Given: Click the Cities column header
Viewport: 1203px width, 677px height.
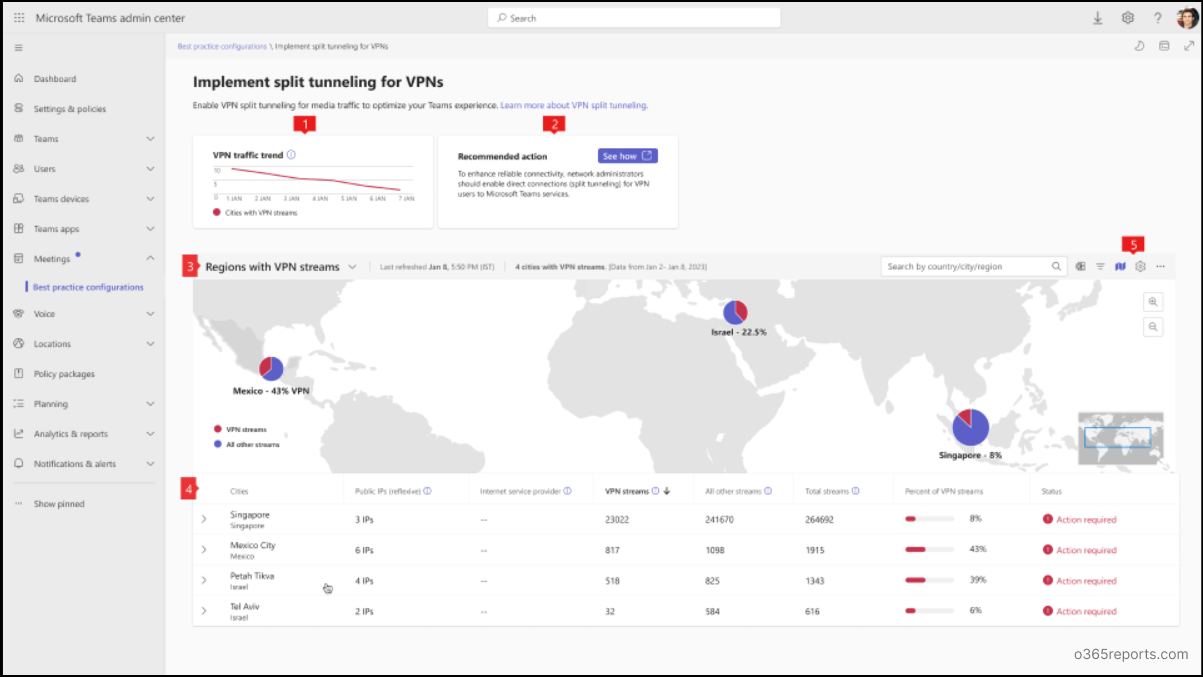Looking at the screenshot, I should click(x=239, y=491).
